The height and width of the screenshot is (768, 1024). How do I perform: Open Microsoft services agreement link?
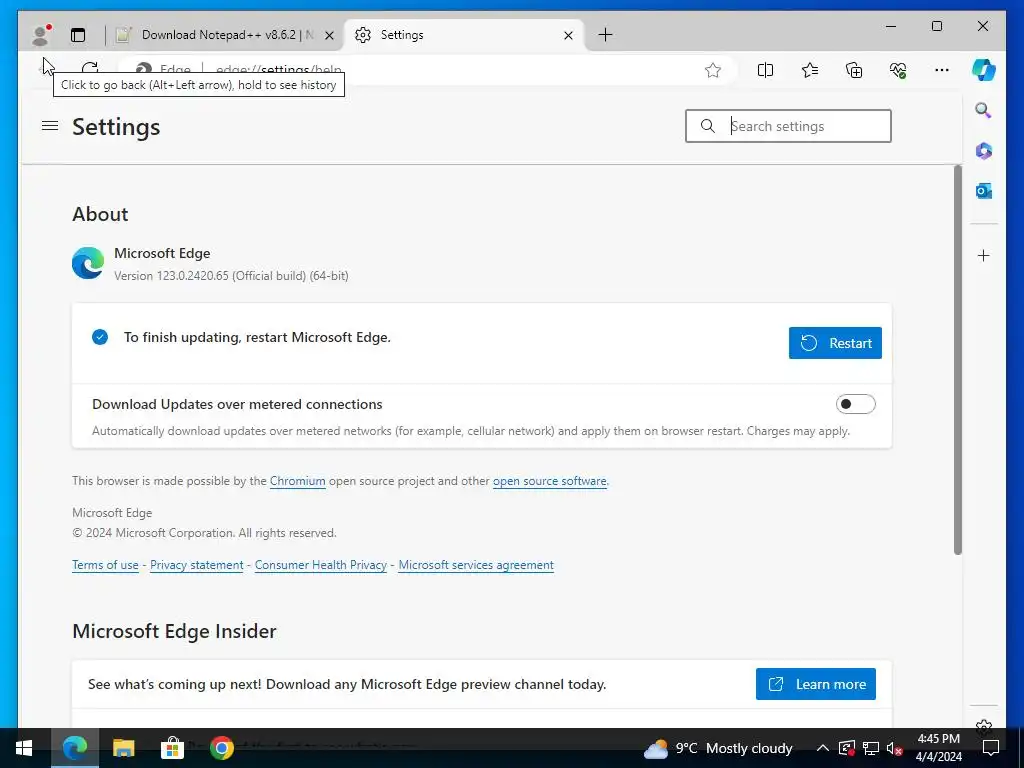click(476, 565)
